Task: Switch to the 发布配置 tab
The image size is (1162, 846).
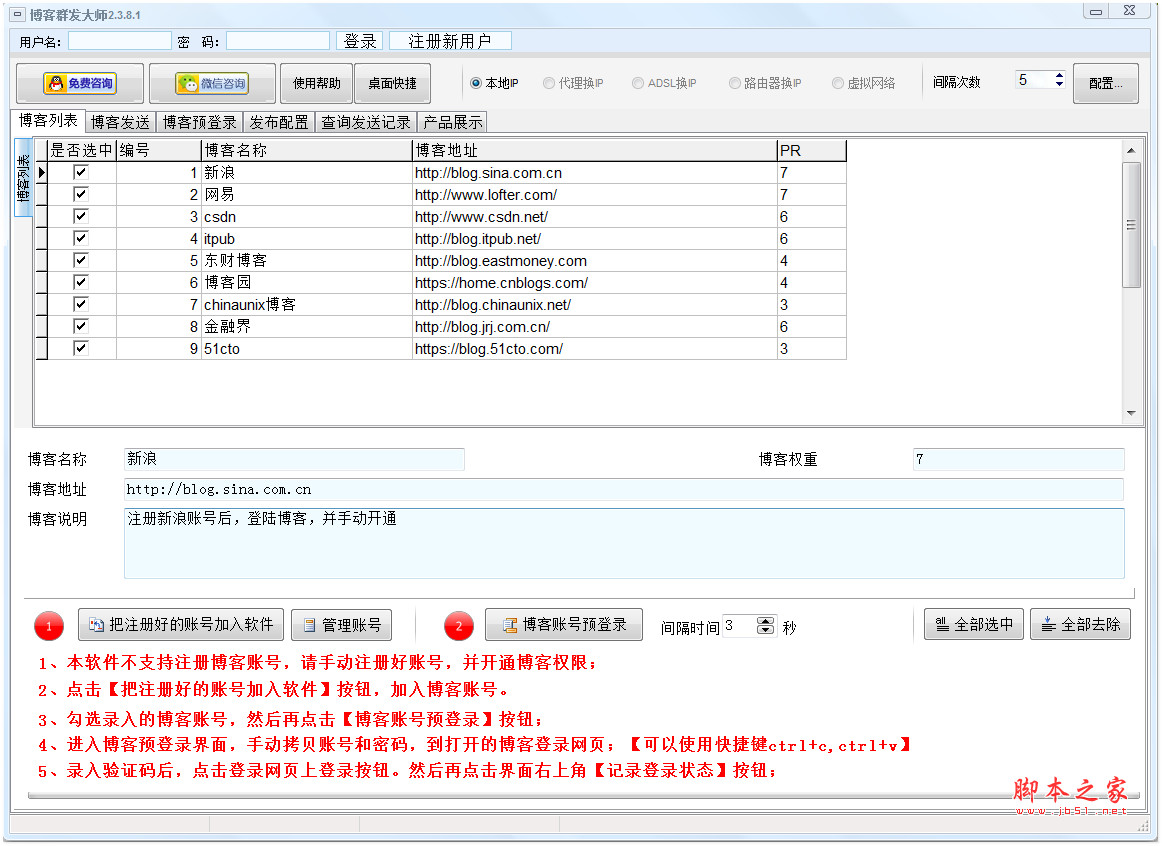Action: pos(279,122)
